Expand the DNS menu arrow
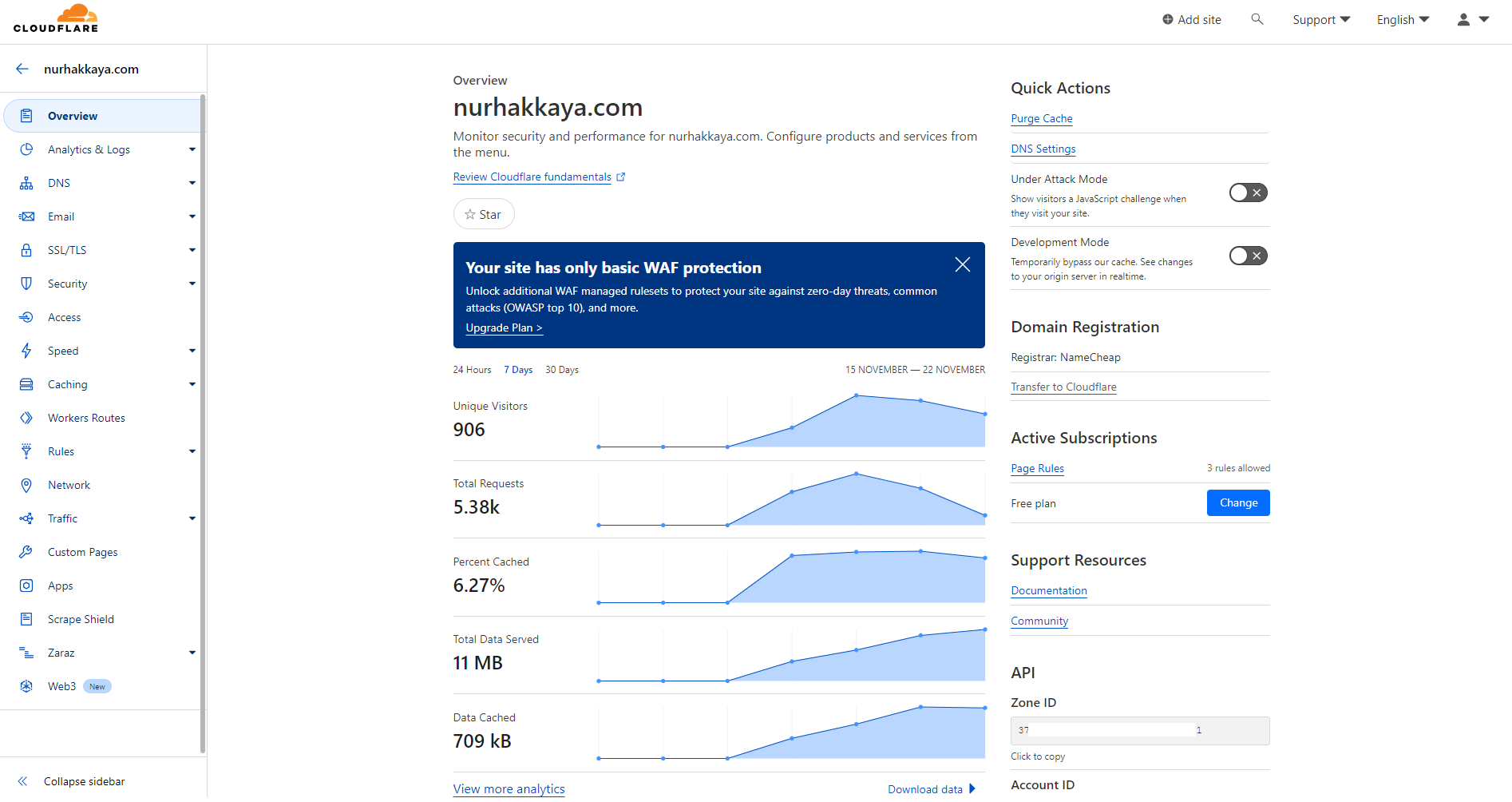1512x802 pixels. pos(192,183)
